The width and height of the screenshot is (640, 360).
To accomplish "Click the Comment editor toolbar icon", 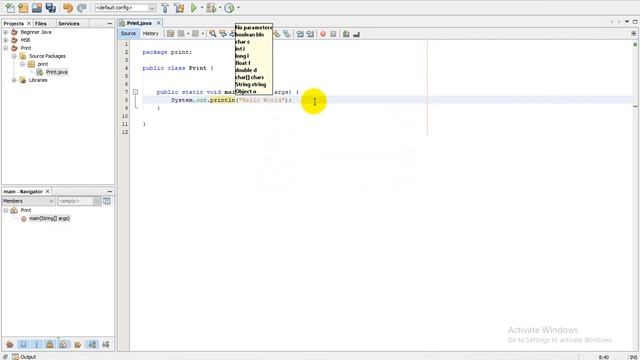I will [x=346, y=34].
